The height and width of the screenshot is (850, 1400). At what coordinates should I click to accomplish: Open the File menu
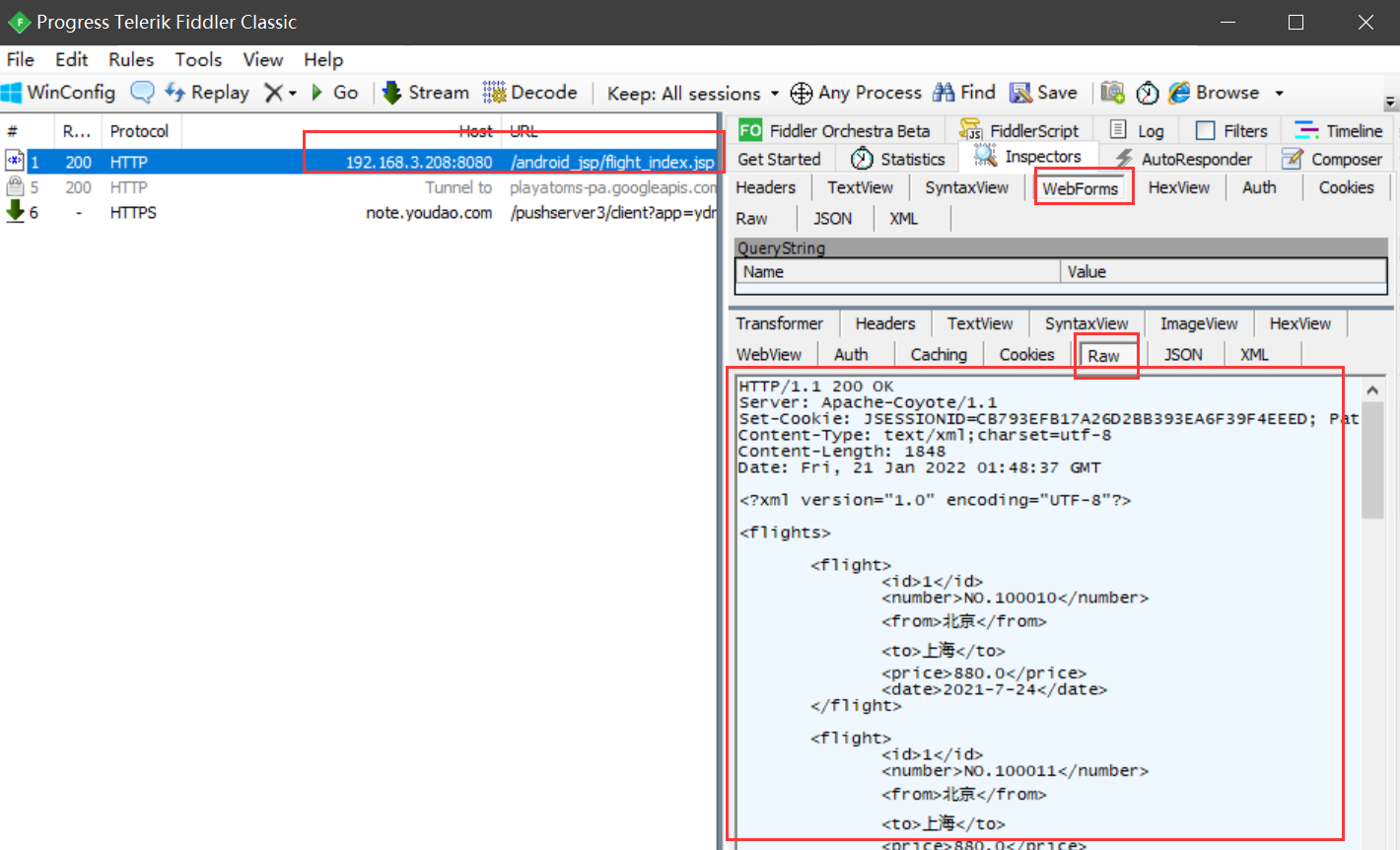20,59
